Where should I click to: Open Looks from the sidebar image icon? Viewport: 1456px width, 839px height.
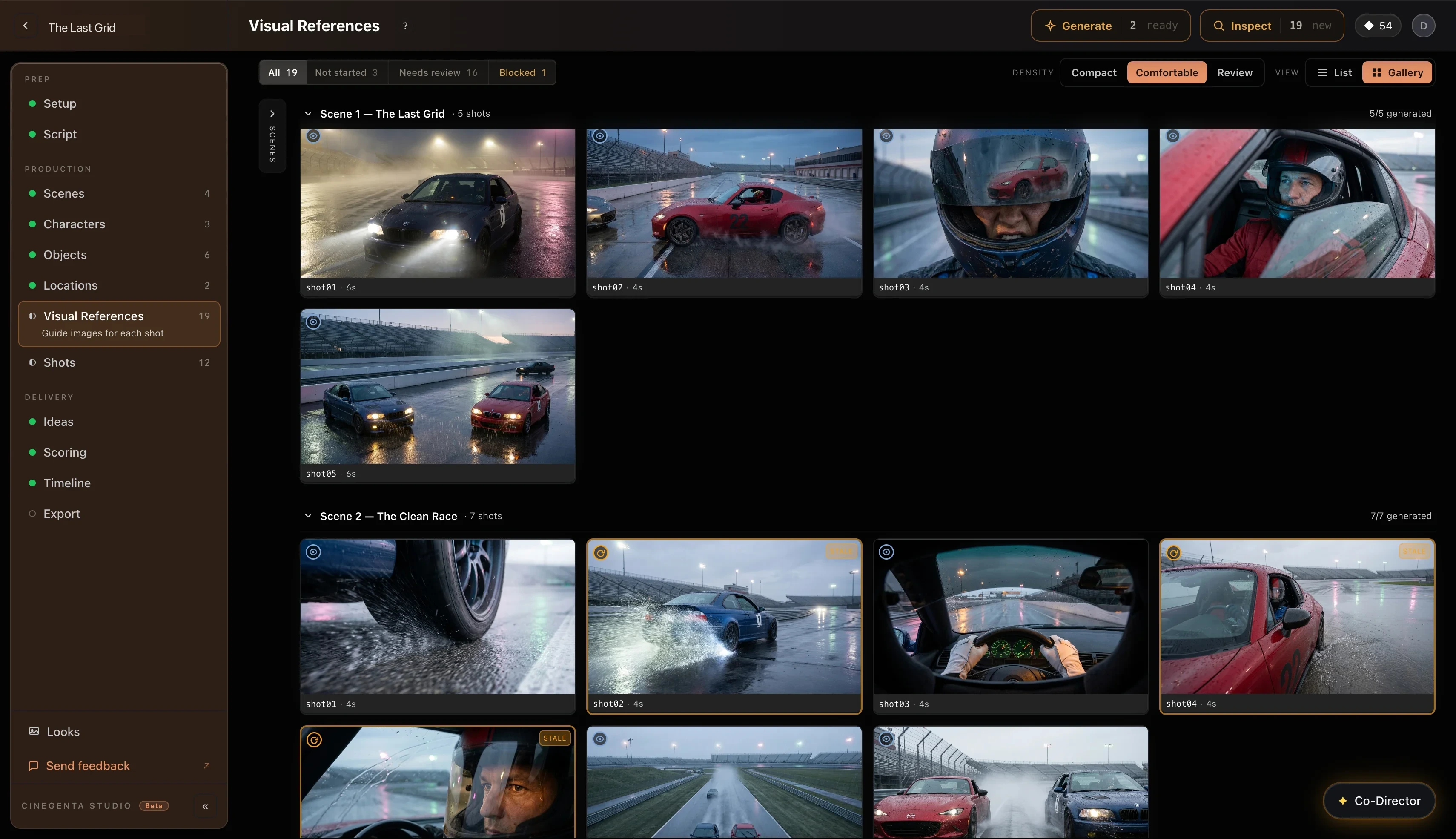[x=34, y=731]
